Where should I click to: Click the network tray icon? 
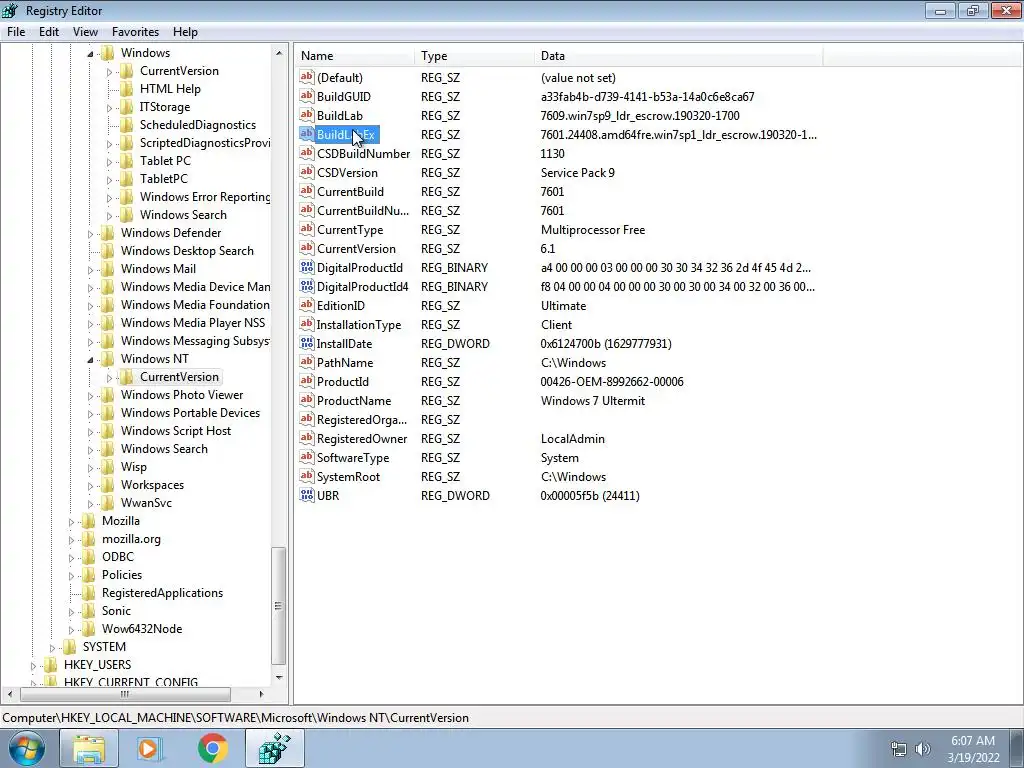[x=899, y=749]
